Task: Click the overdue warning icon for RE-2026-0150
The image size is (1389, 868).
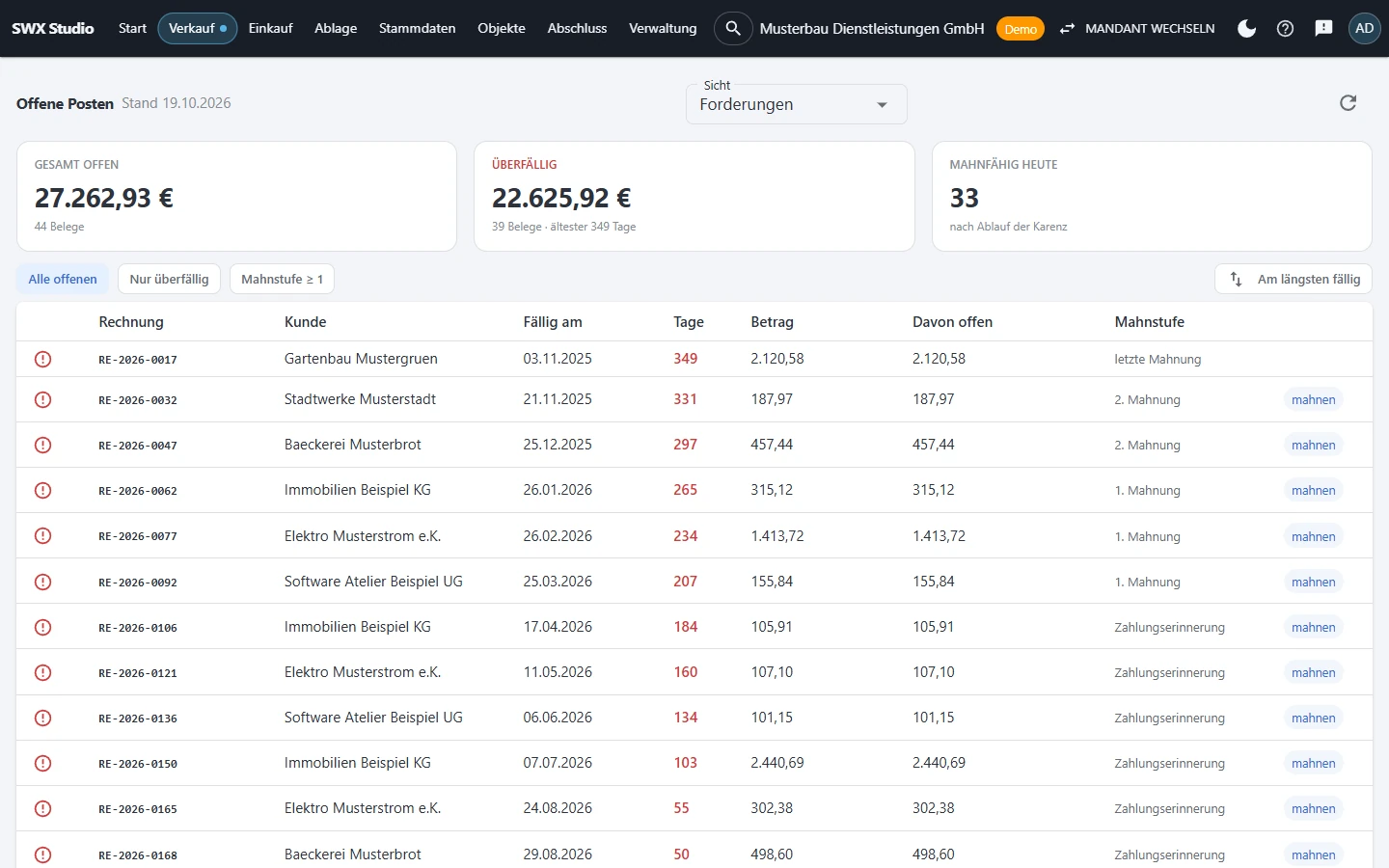Action: (x=43, y=763)
